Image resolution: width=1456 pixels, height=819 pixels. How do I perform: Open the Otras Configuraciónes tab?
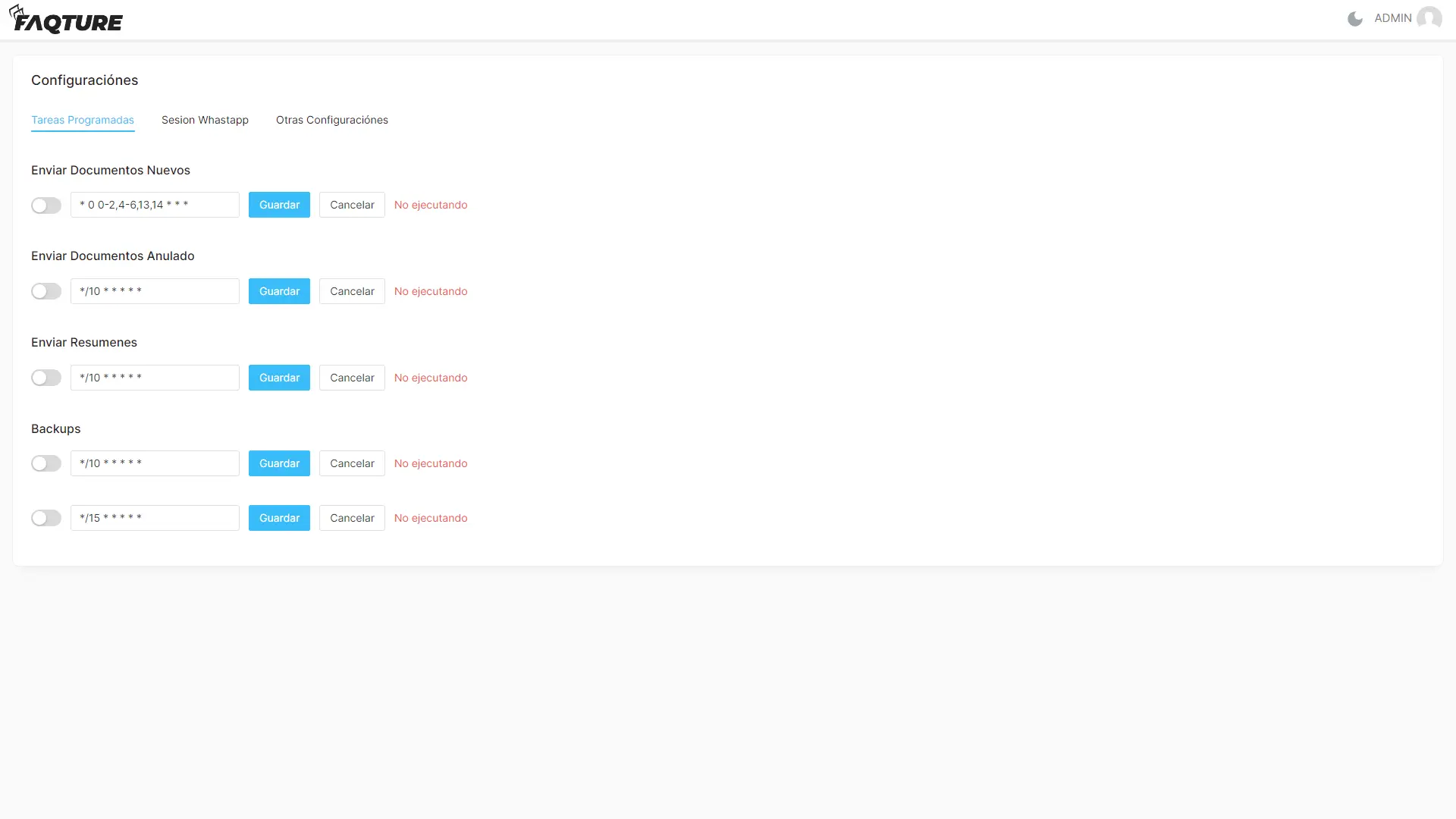pyautogui.click(x=331, y=120)
